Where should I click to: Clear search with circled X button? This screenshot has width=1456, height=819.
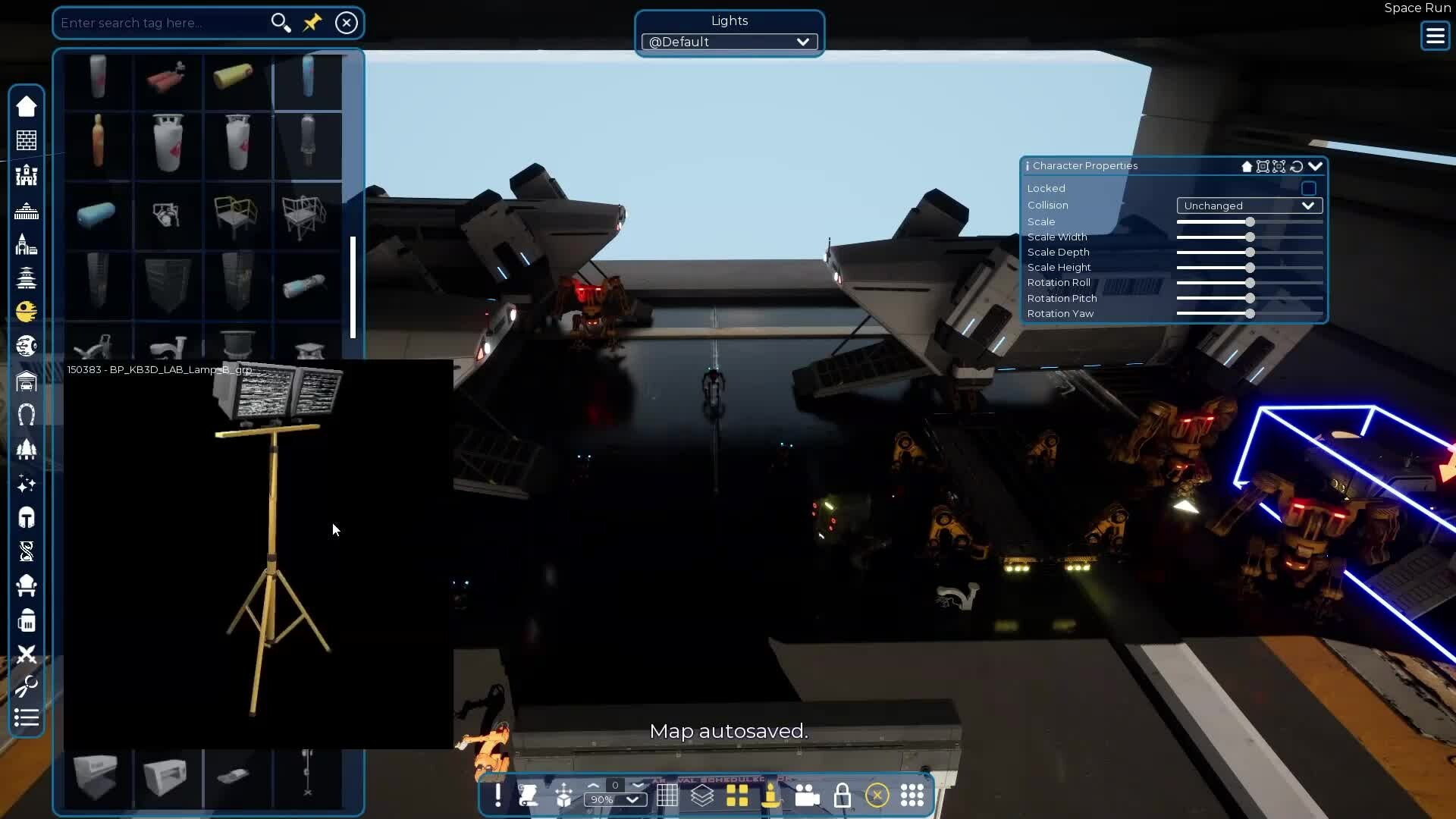pyautogui.click(x=347, y=23)
